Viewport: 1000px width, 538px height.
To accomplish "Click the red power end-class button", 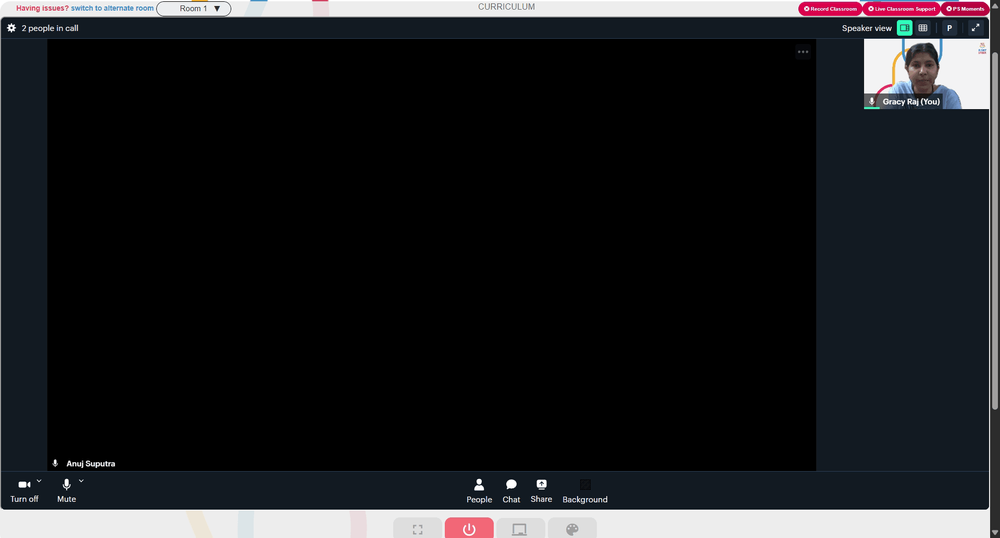I will (x=469, y=528).
